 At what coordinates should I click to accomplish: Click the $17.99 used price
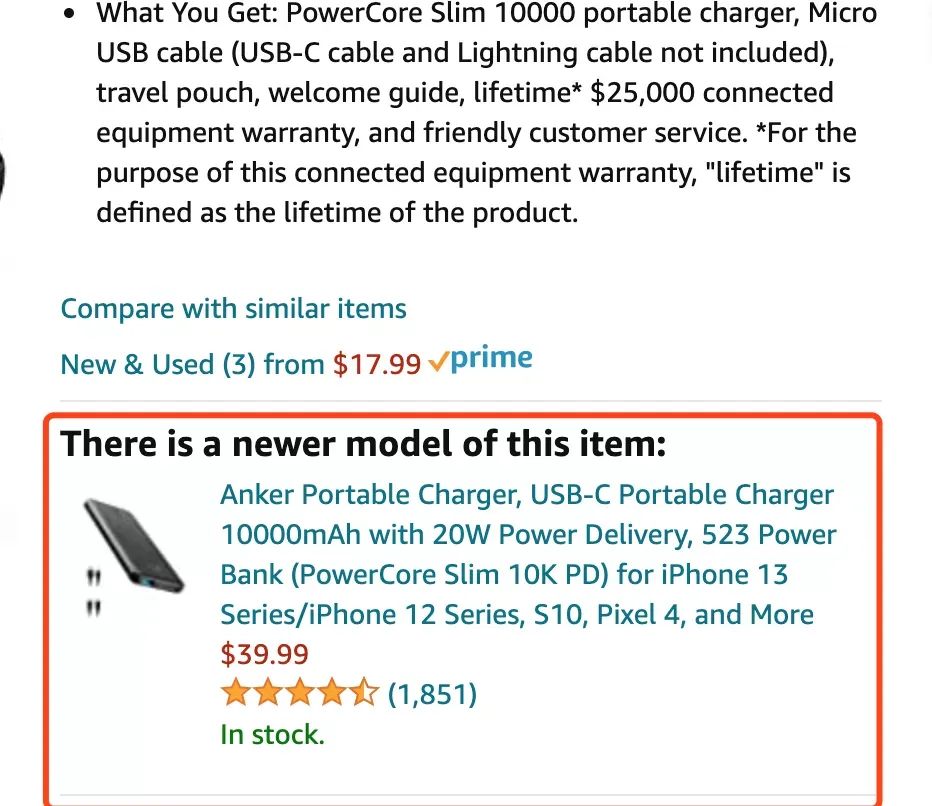377,364
